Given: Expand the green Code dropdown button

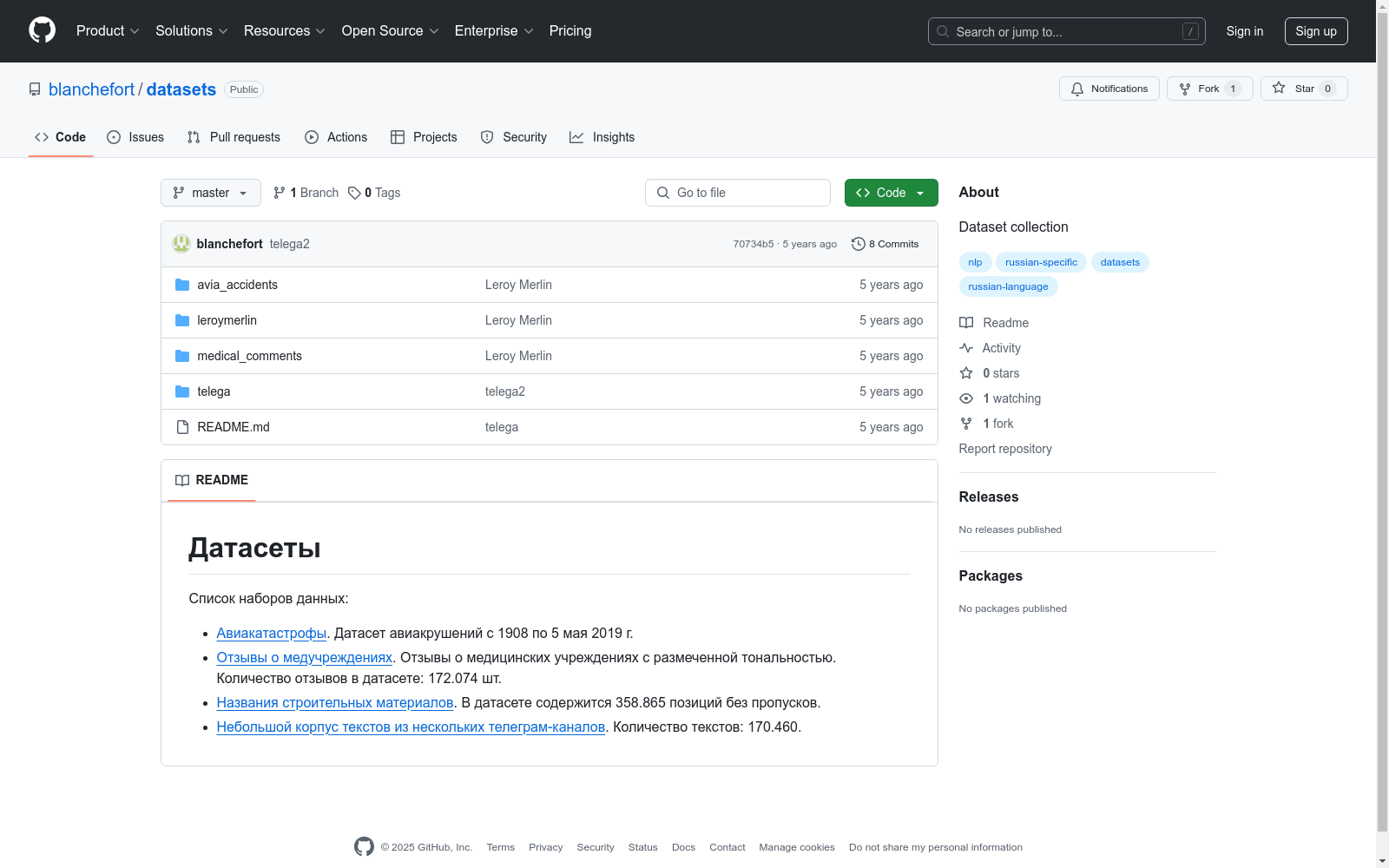Looking at the screenshot, I should [x=891, y=193].
